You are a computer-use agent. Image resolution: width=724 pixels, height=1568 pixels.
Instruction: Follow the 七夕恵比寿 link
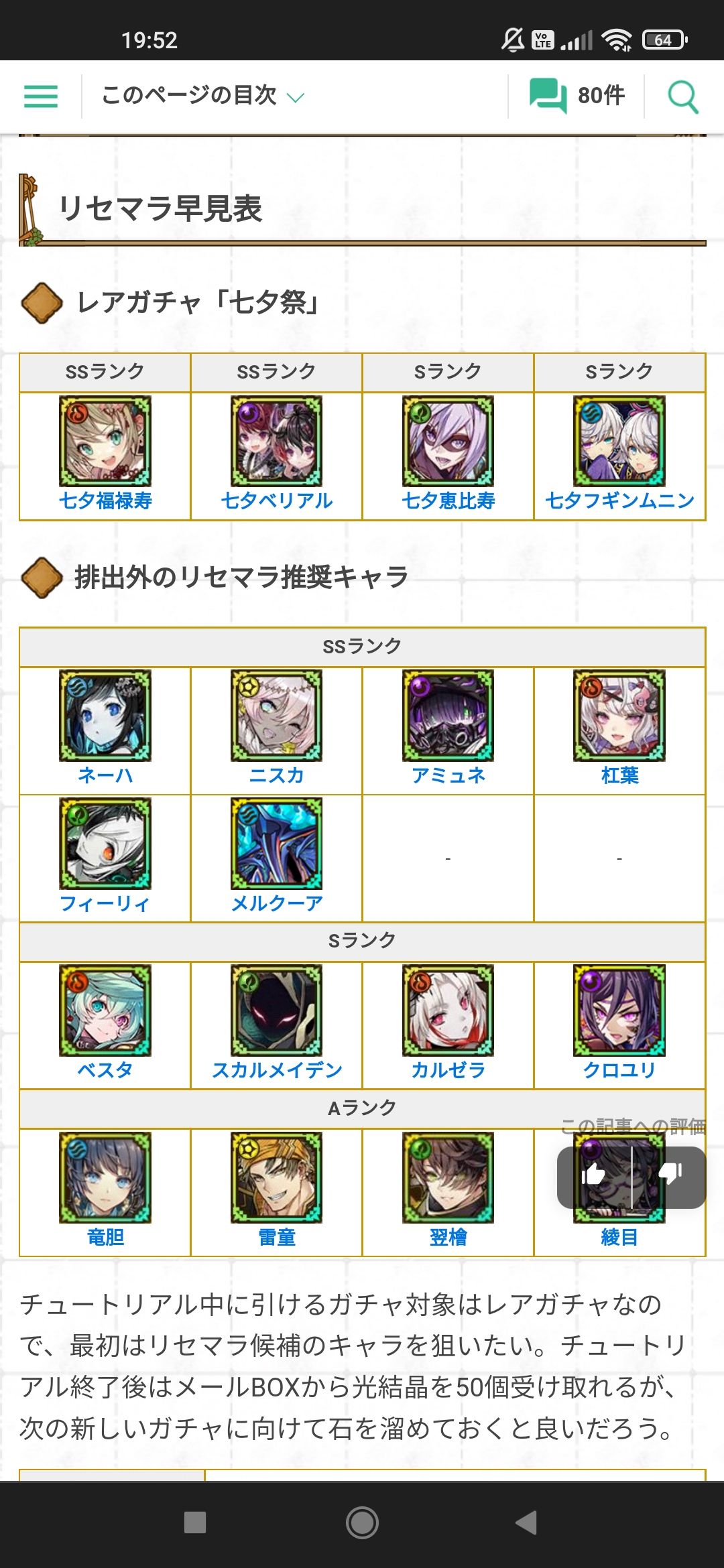point(448,501)
